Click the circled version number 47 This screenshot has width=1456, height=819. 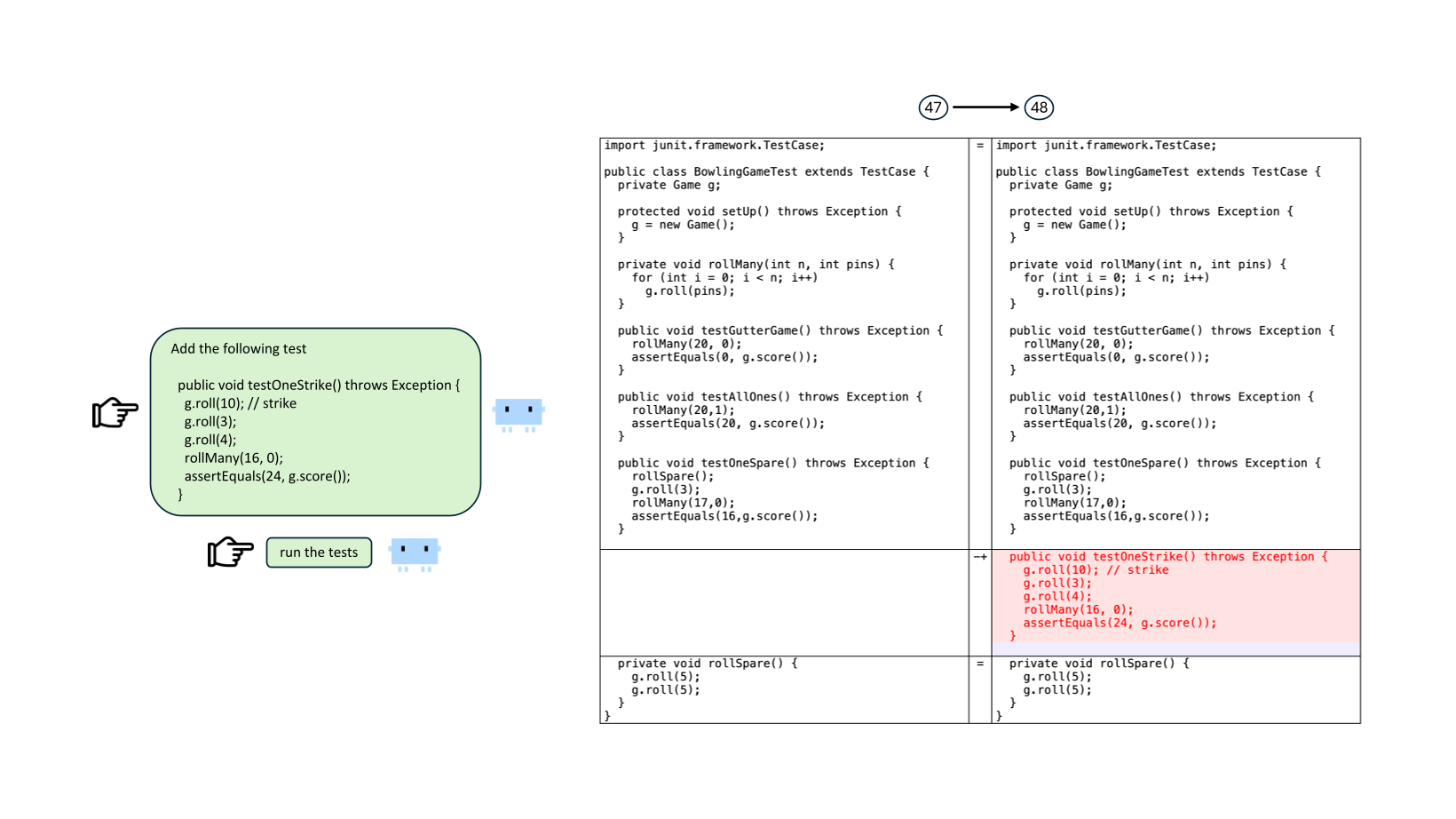click(x=933, y=107)
